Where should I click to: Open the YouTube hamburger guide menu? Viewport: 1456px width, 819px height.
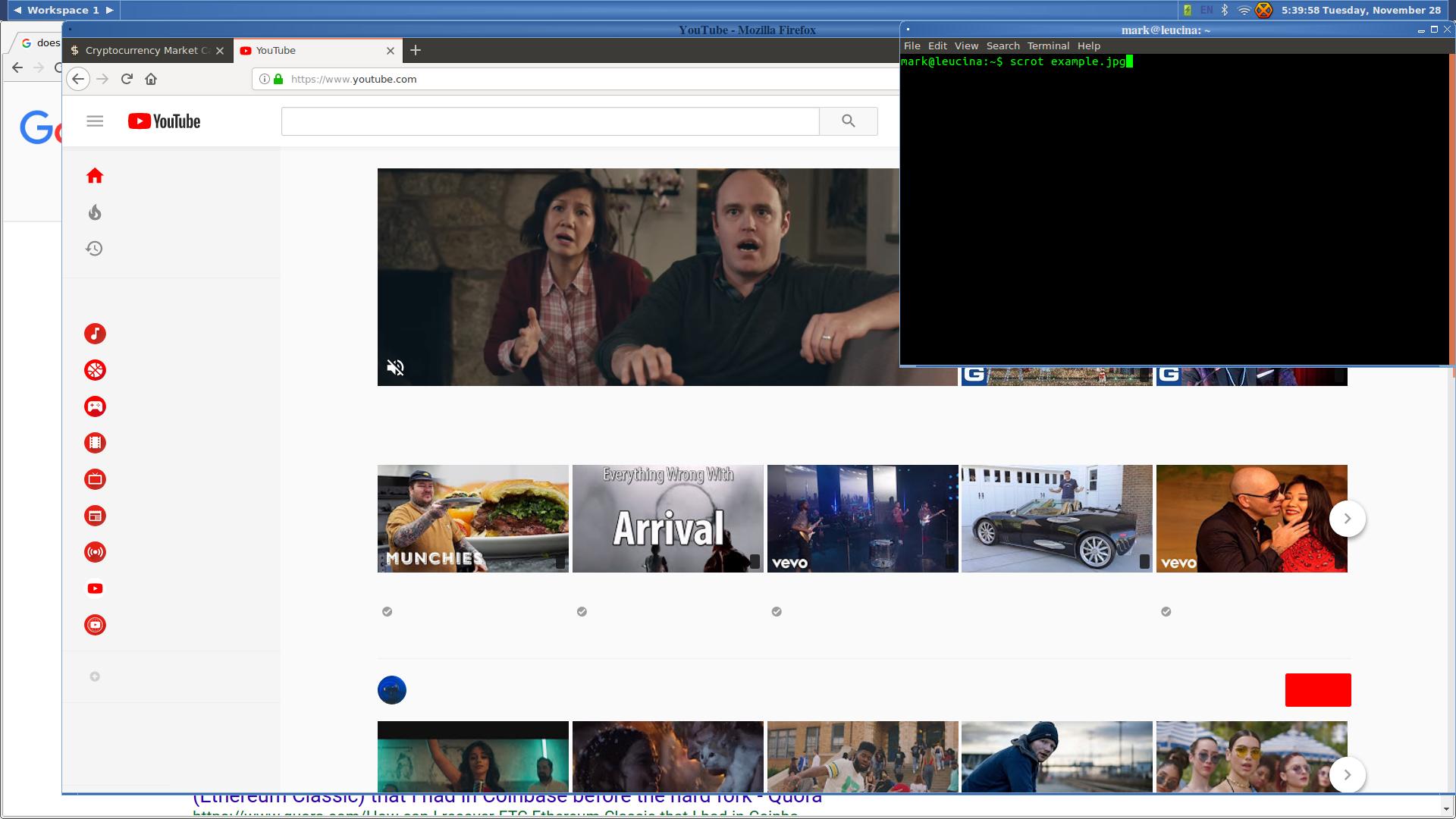95,121
